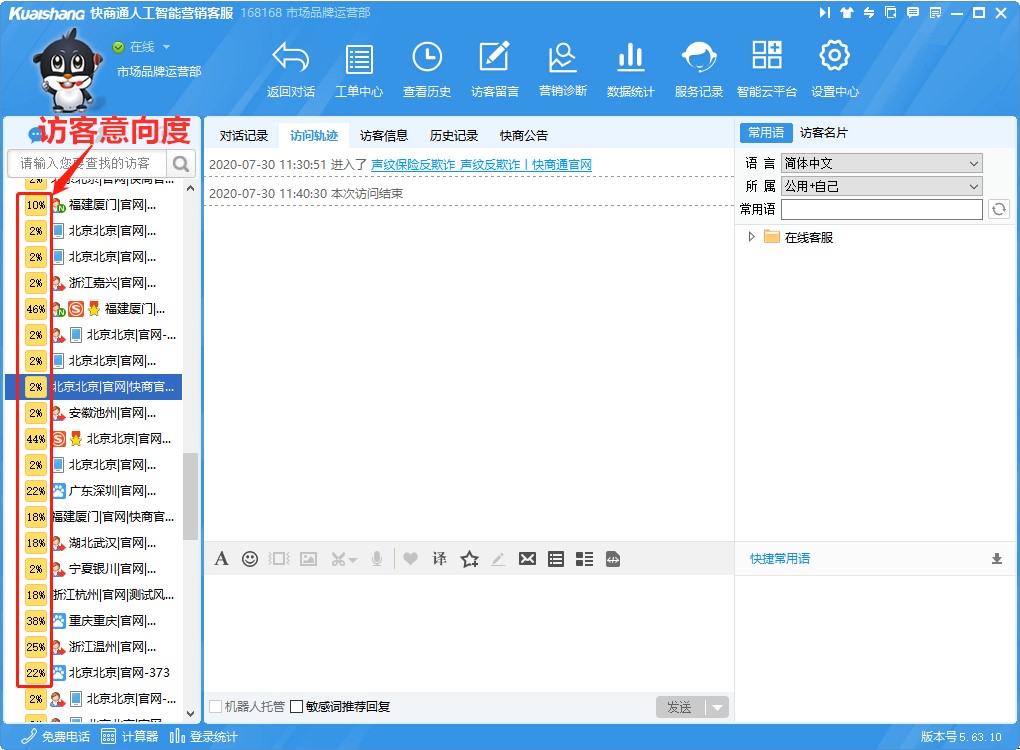Insert an emoji into the reply

[x=250, y=558]
